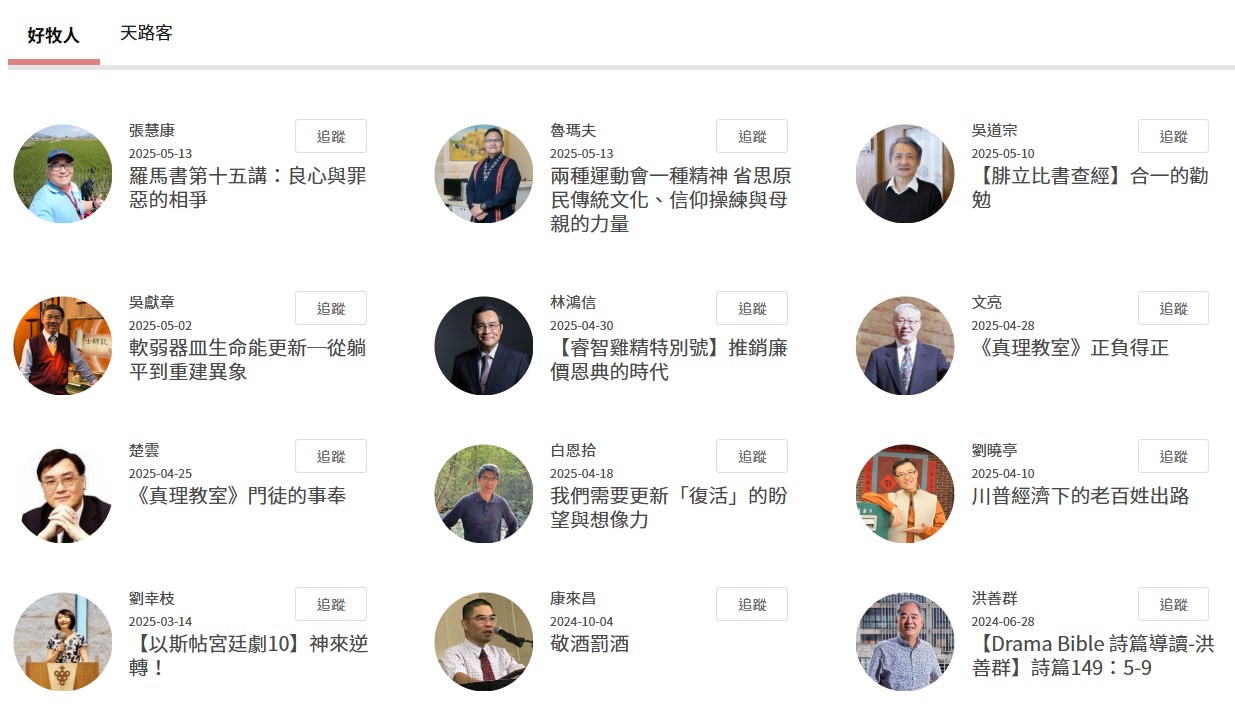1235x726 pixels.
Task: Follow 張慧康 with the 追蹤 button
Action: 331,136
